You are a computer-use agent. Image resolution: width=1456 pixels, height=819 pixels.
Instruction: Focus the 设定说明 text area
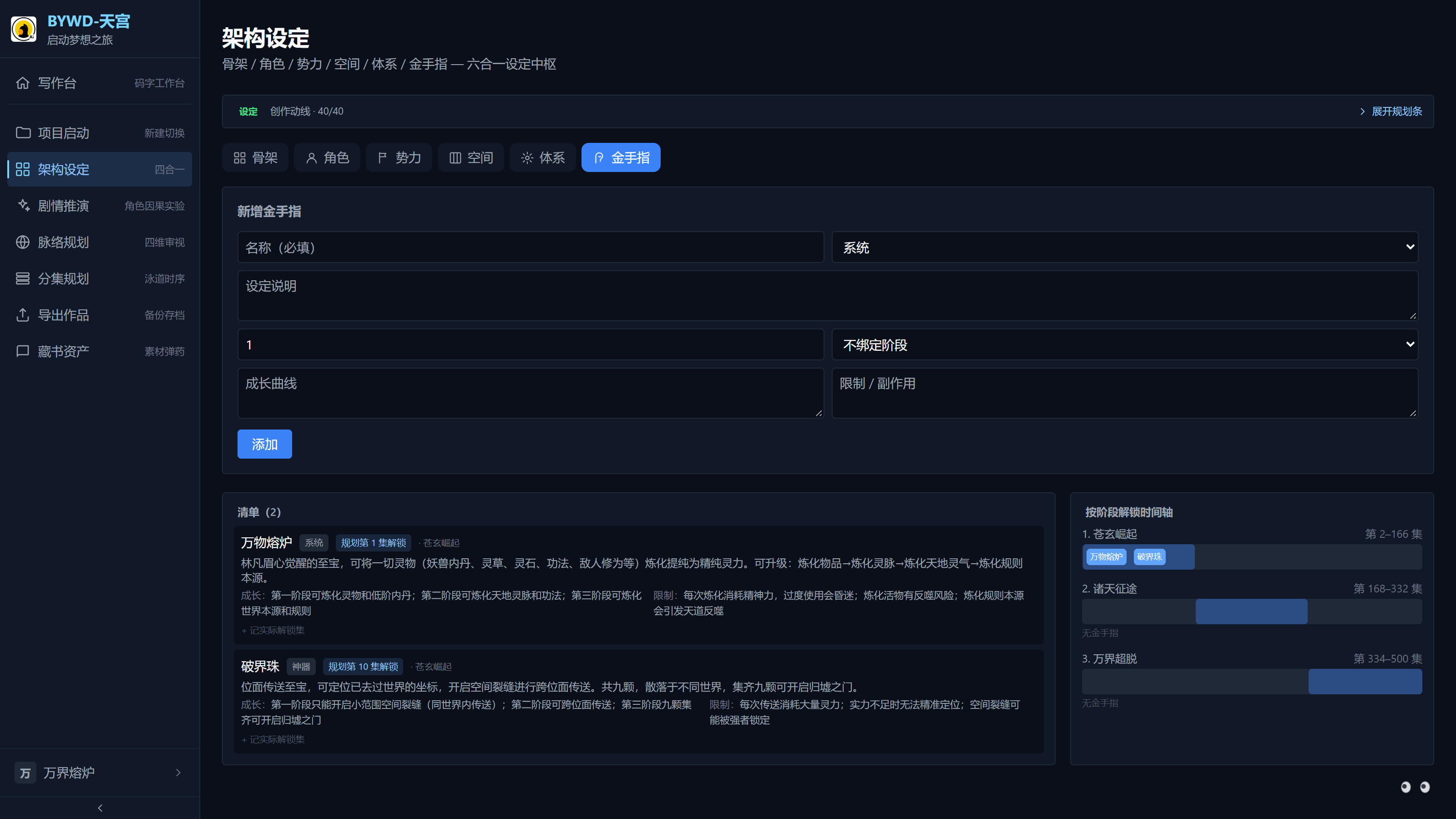[x=828, y=296]
